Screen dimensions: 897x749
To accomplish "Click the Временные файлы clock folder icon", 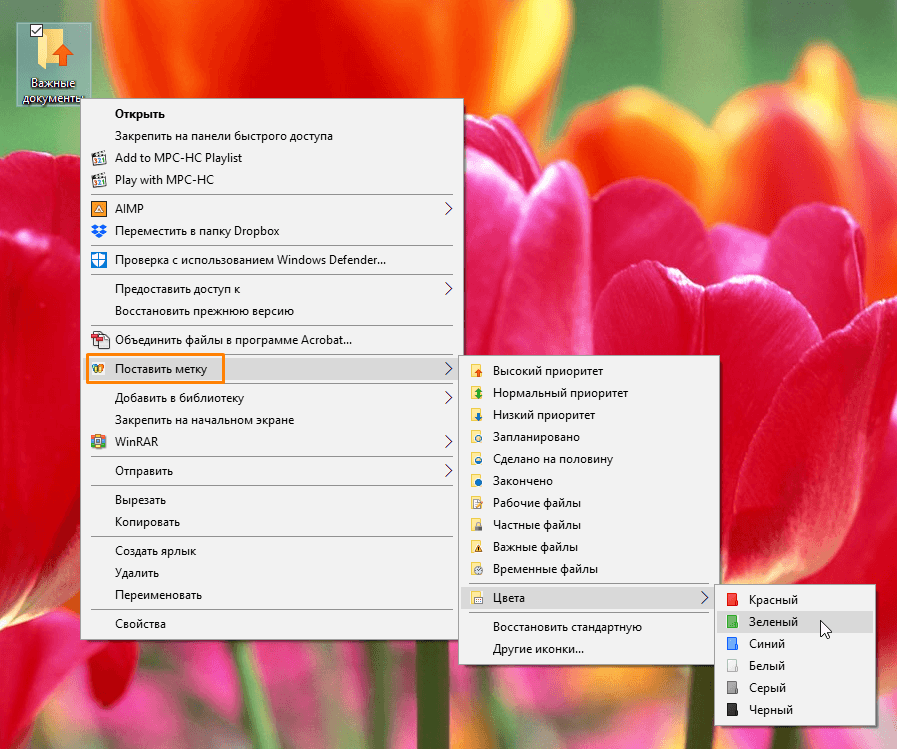I will (x=477, y=569).
